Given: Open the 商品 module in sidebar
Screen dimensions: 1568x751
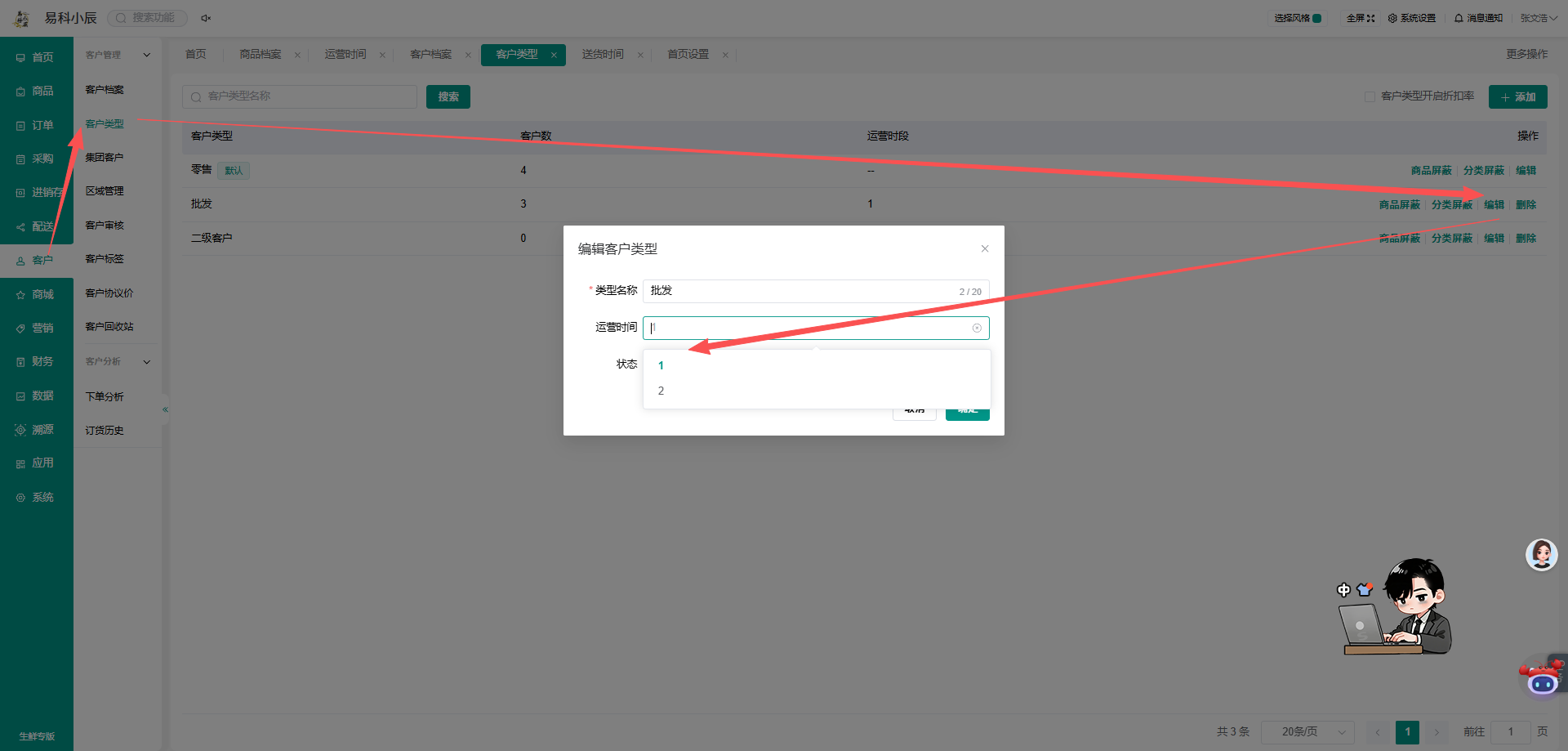Looking at the screenshot, I should pyautogui.click(x=35, y=91).
